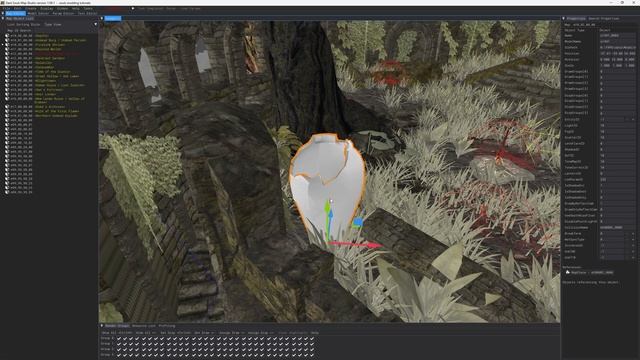Switch to the Model Editor tab
This screenshot has width=640, height=360.
pos(38,13)
